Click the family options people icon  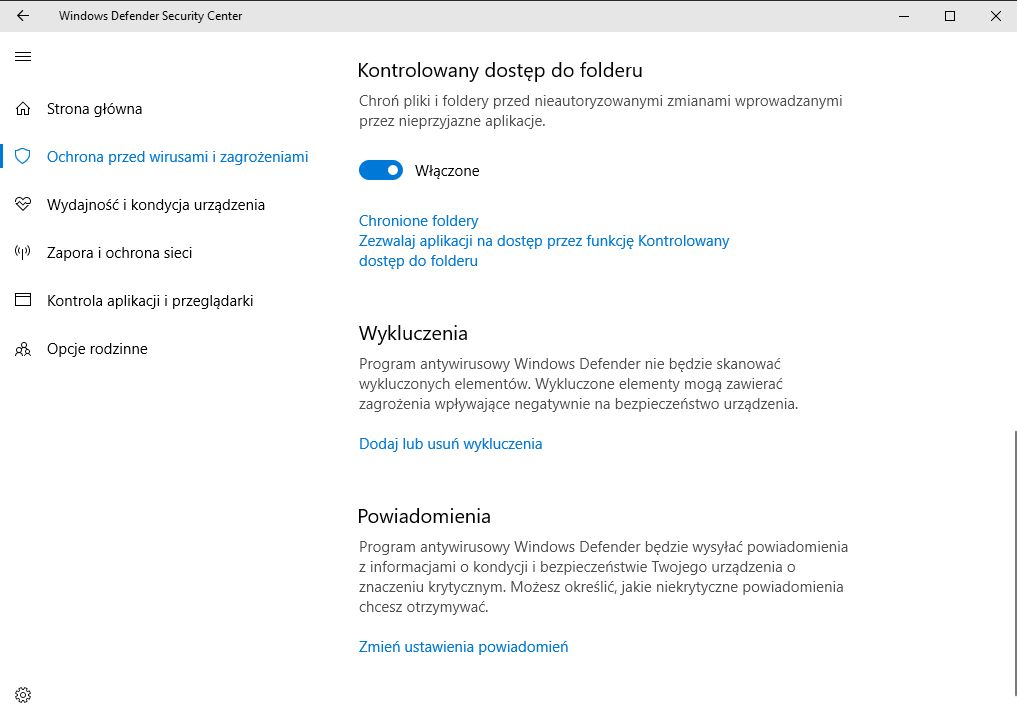pos(23,349)
